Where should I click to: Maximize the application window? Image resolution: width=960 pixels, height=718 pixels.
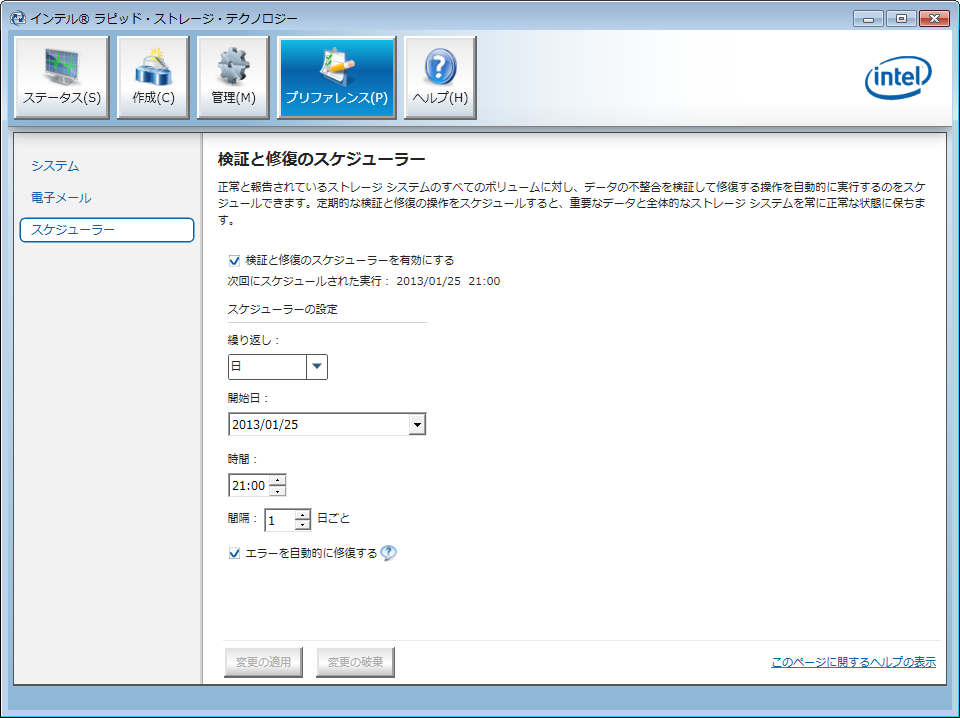click(901, 18)
